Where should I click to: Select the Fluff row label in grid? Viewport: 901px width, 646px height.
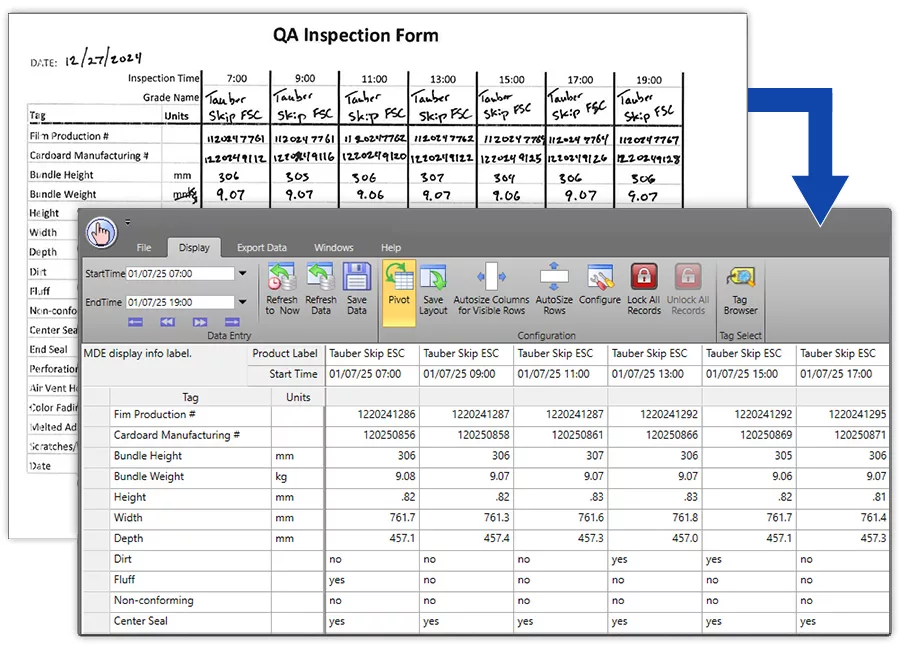pos(124,580)
